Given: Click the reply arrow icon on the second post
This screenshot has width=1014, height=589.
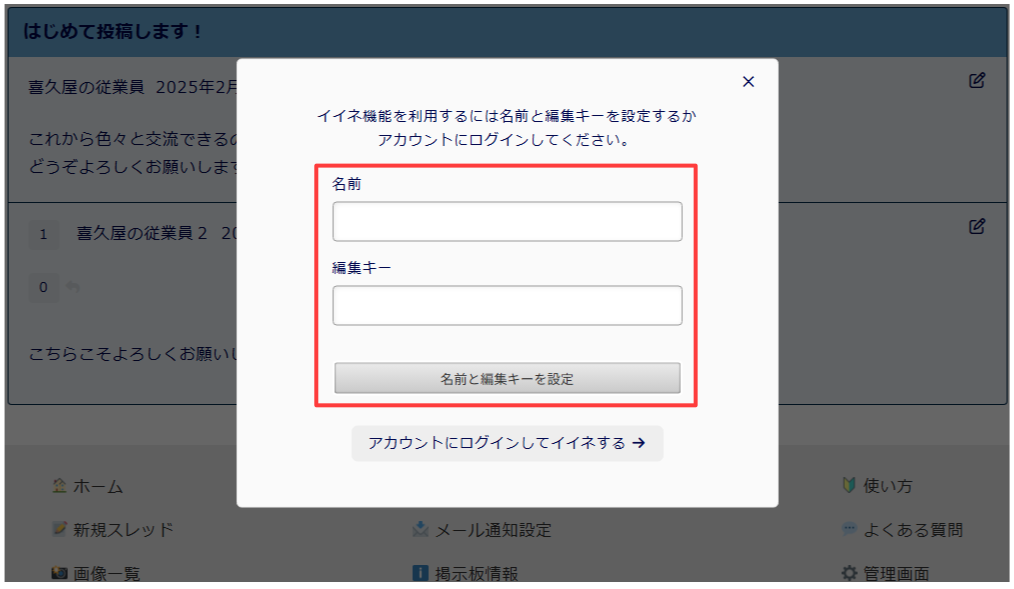Looking at the screenshot, I should 75,287.
